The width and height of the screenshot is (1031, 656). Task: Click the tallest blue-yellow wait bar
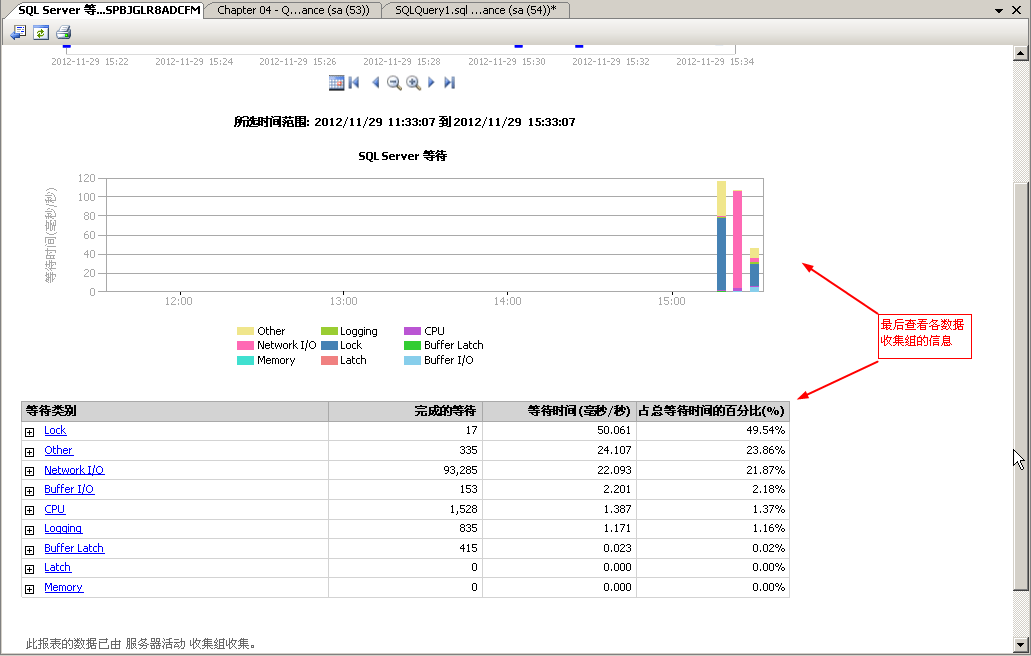tap(721, 236)
